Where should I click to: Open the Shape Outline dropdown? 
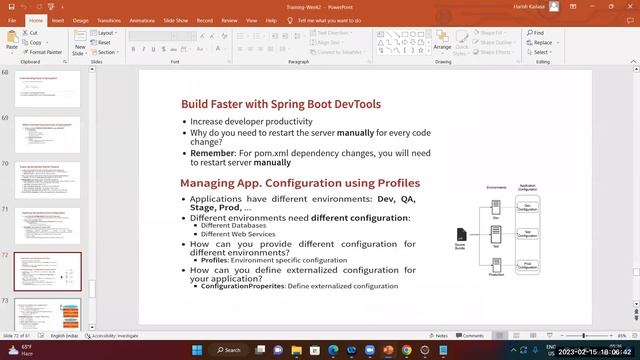point(493,42)
